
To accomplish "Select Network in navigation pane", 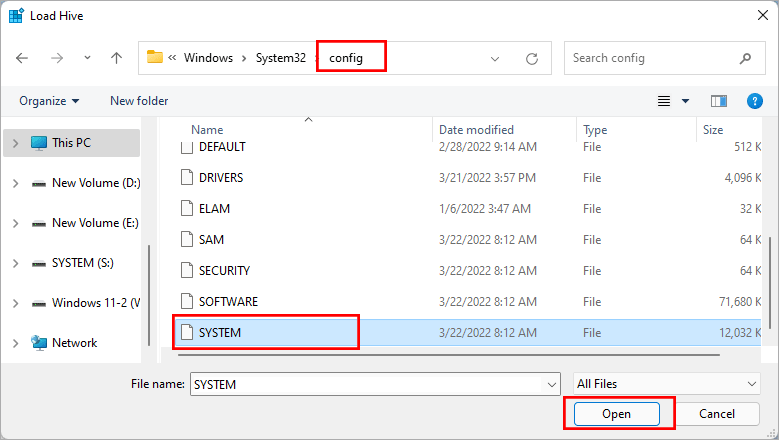I will click(x=64, y=343).
